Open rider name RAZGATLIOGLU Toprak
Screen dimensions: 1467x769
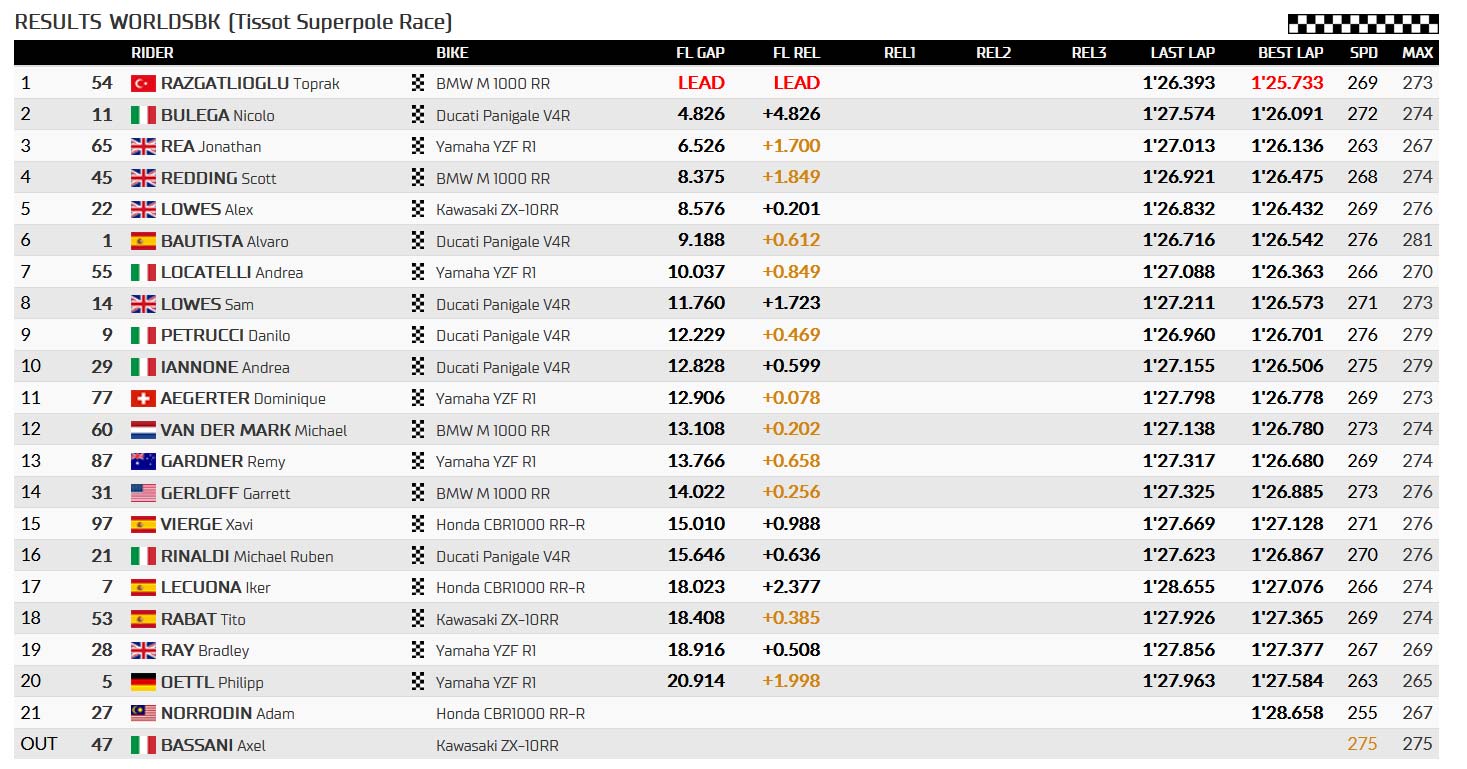[250, 83]
